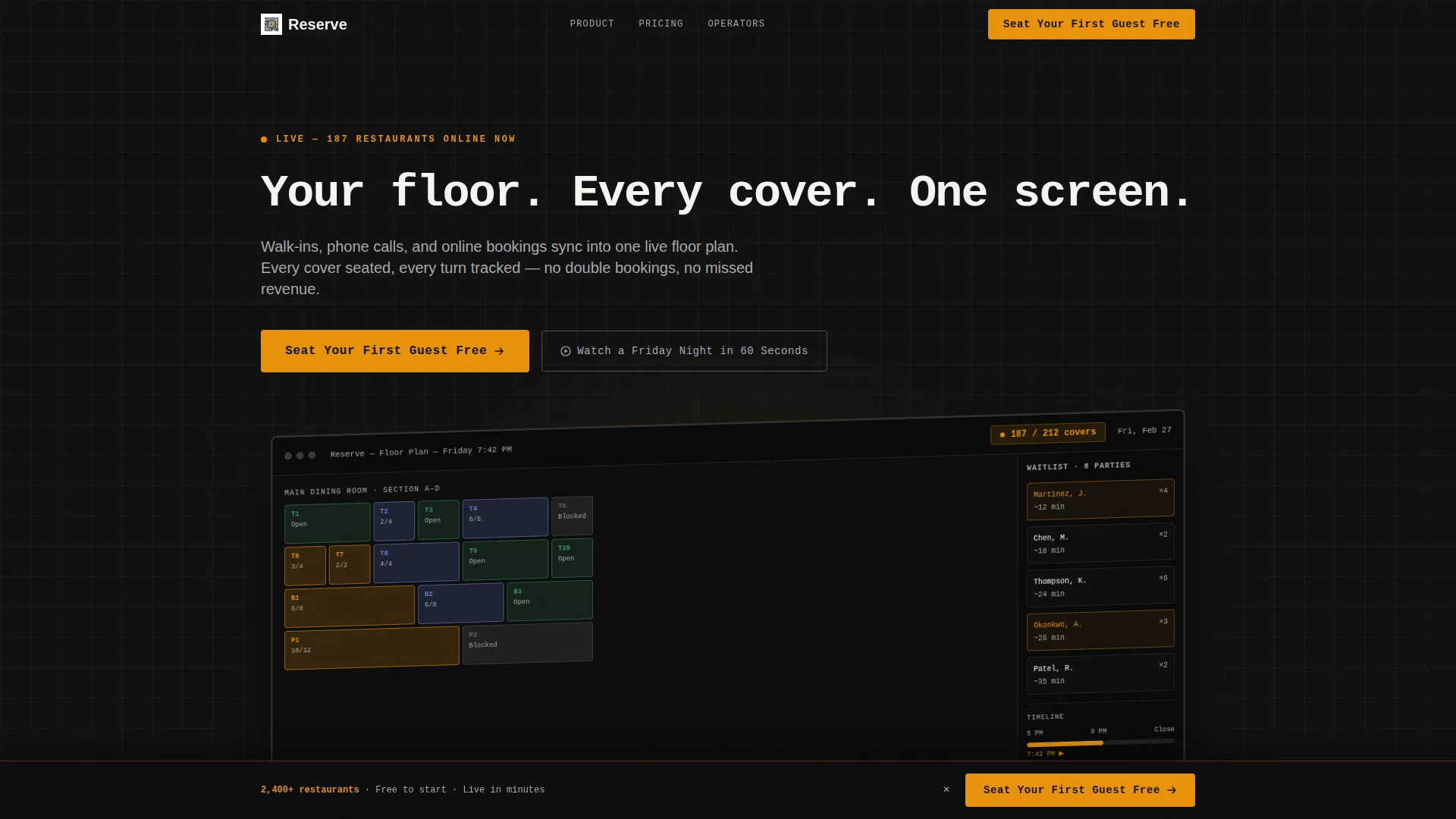Open the Patel, R. waitlist entry

click(1100, 673)
